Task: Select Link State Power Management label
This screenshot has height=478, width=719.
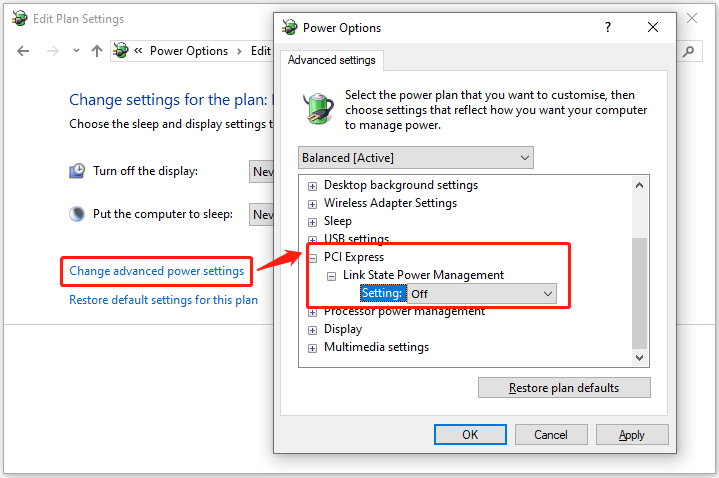Action: [423, 275]
